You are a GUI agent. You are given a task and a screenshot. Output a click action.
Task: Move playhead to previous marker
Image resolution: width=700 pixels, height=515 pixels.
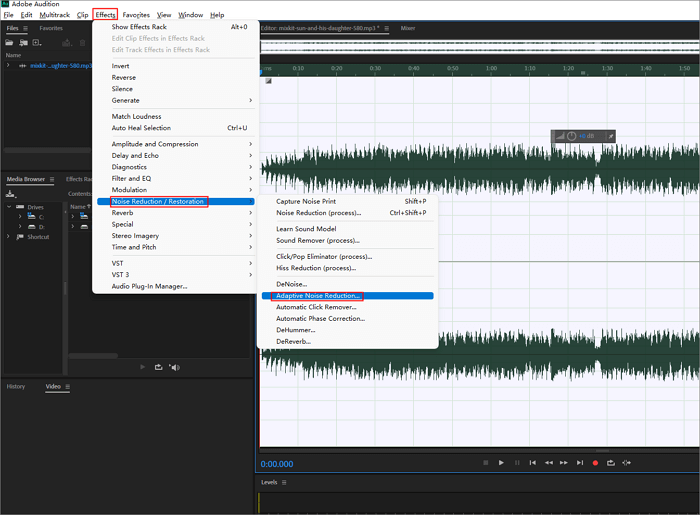(x=533, y=463)
